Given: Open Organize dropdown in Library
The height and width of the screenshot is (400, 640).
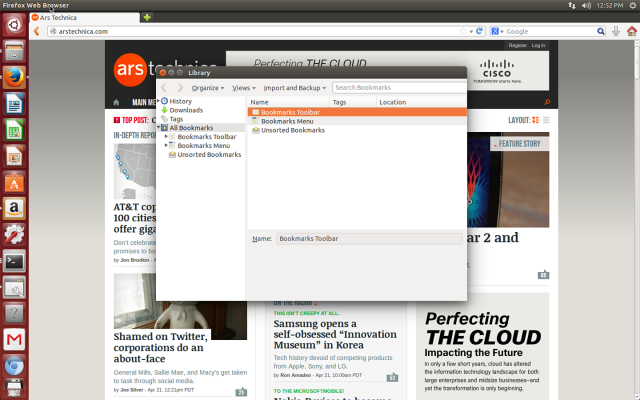Looking at the screenshot, I should click(x=208, y=88).
